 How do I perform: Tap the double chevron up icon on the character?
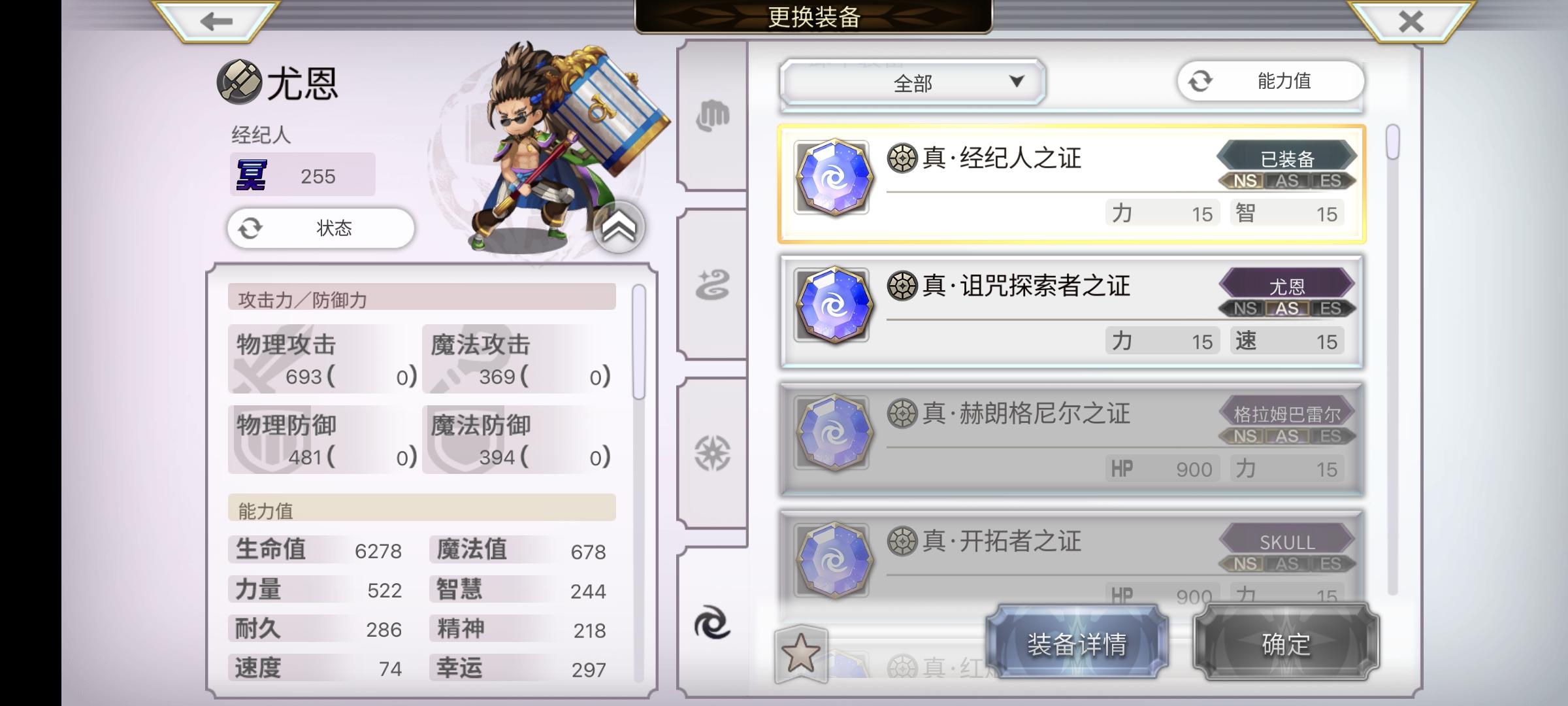(x=619, y=227)
